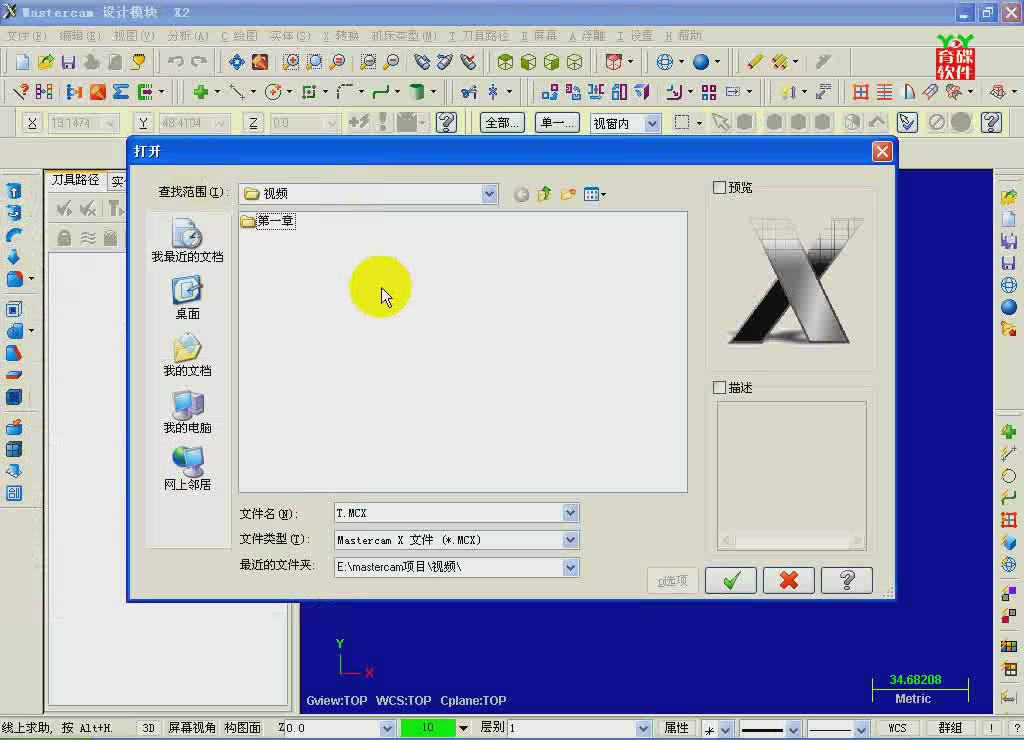
Task: Click the 全部 select all button
Action: (502, 123)
